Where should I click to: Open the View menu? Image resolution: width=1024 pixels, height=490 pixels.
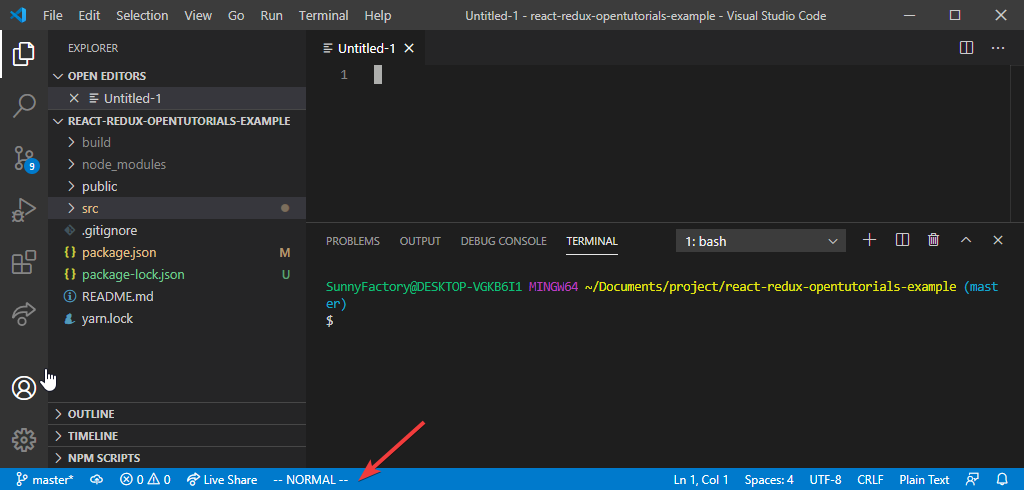(x=198, y=15)
